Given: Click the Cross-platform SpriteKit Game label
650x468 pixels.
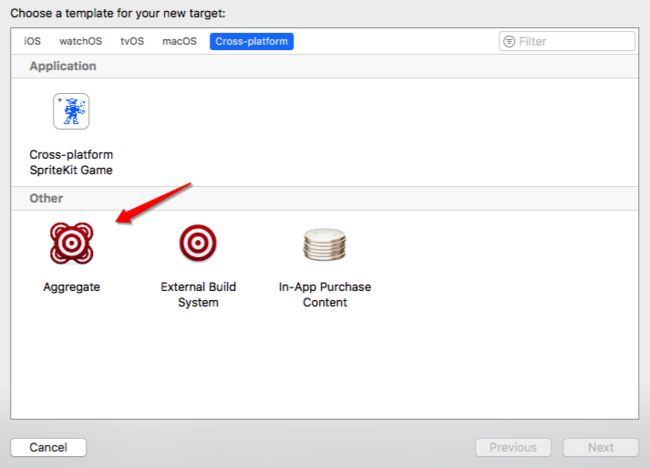Looking at the screenshot, I should coord(71,162).
